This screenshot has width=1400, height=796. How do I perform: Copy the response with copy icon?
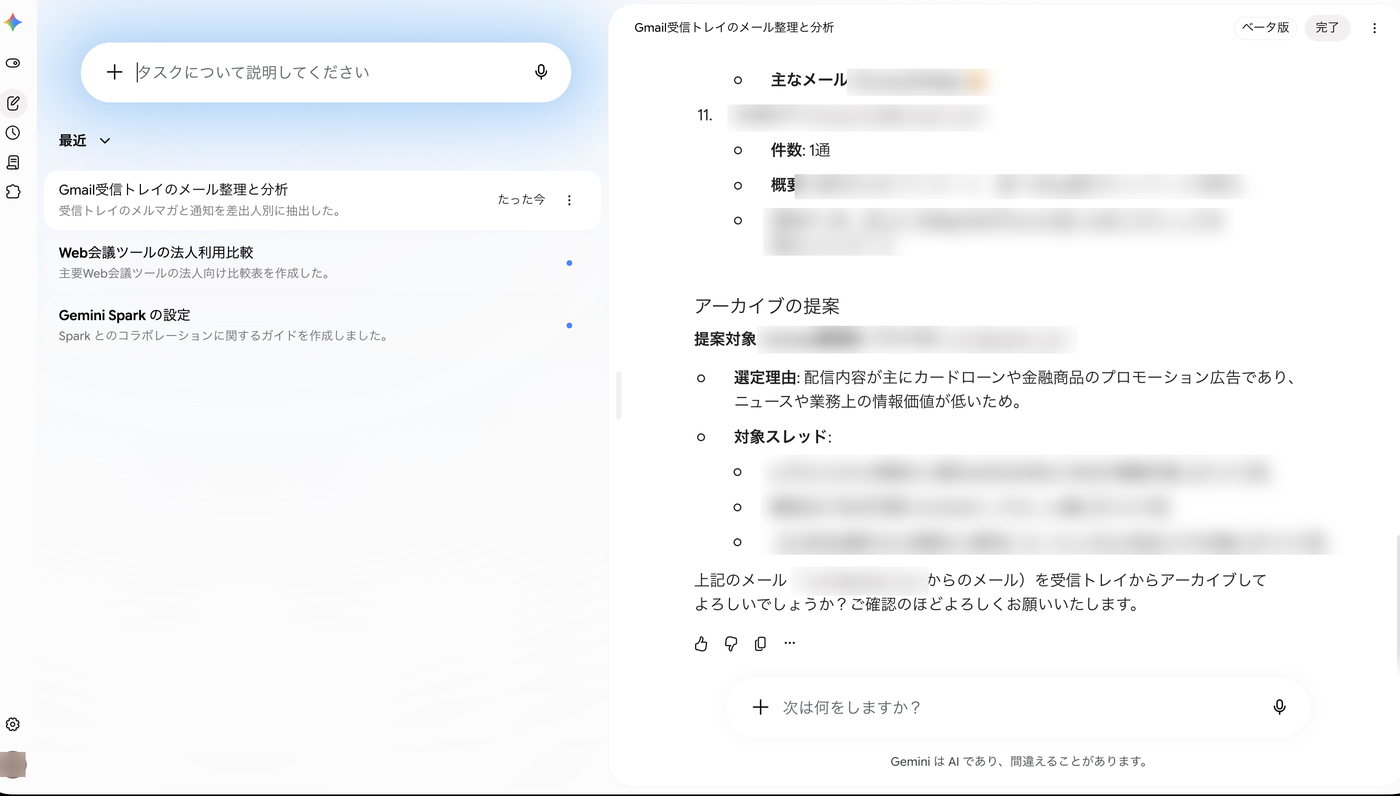pos(760,644)
